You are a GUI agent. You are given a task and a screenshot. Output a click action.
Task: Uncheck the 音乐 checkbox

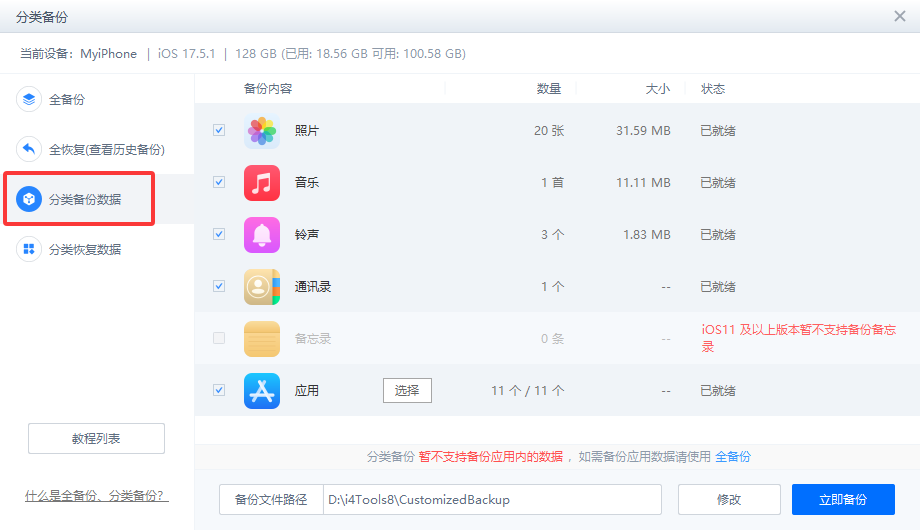coord(219,182)
